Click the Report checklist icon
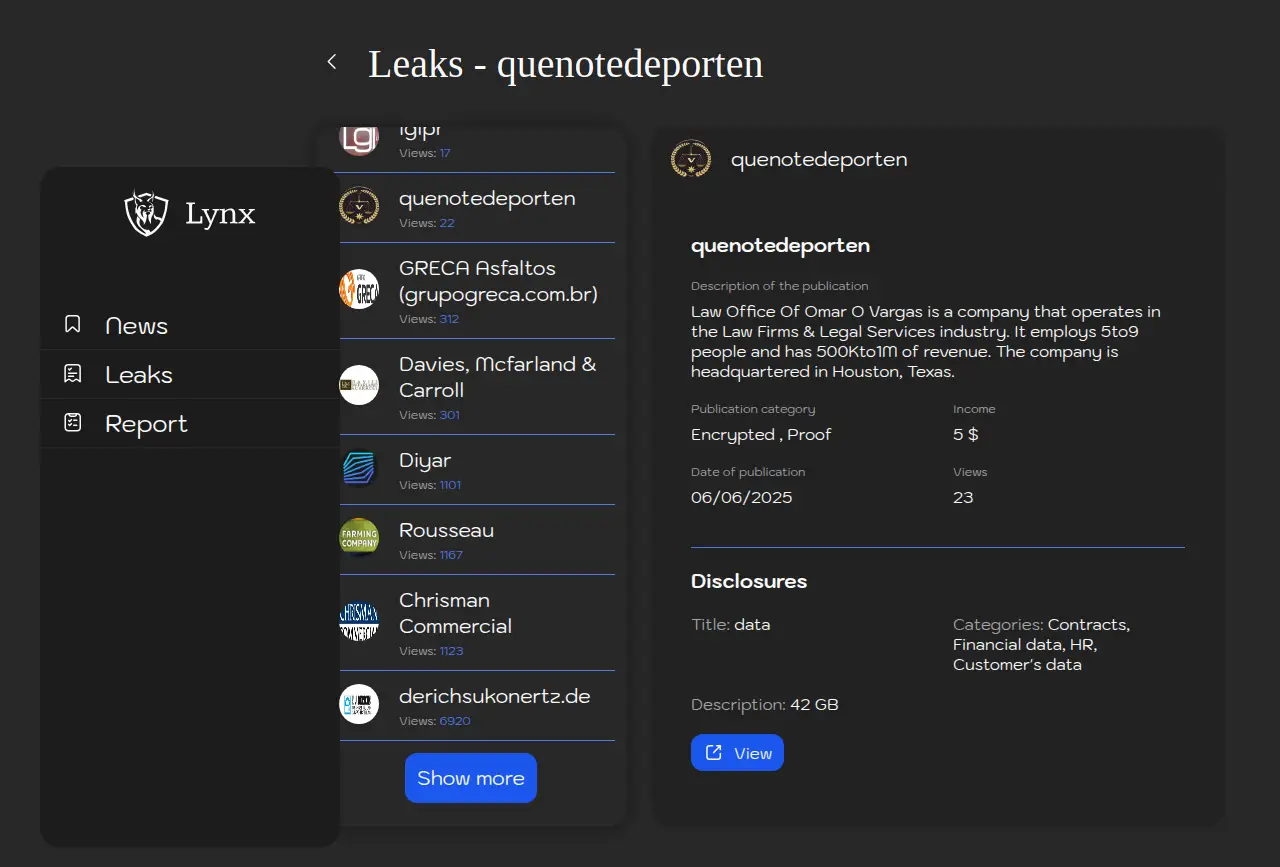 72,423
